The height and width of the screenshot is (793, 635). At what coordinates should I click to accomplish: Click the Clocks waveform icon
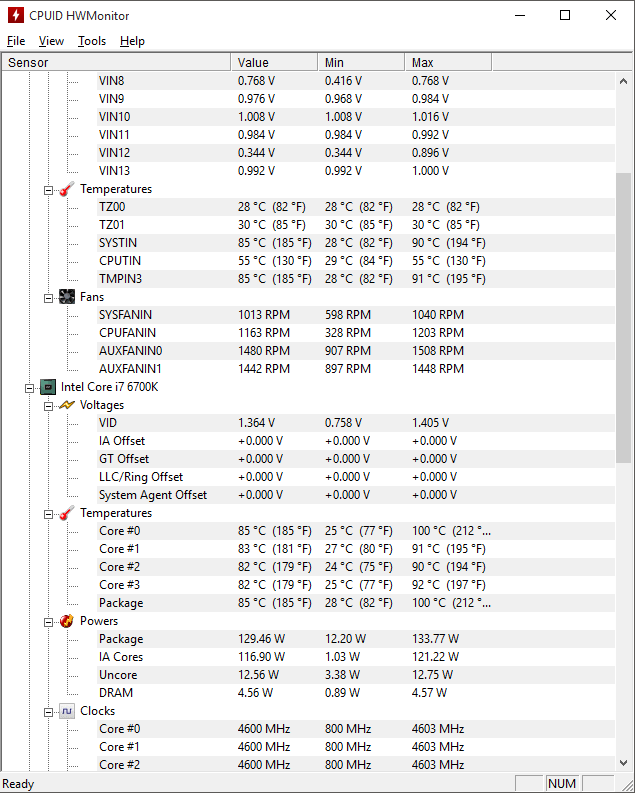coord(67,711)
